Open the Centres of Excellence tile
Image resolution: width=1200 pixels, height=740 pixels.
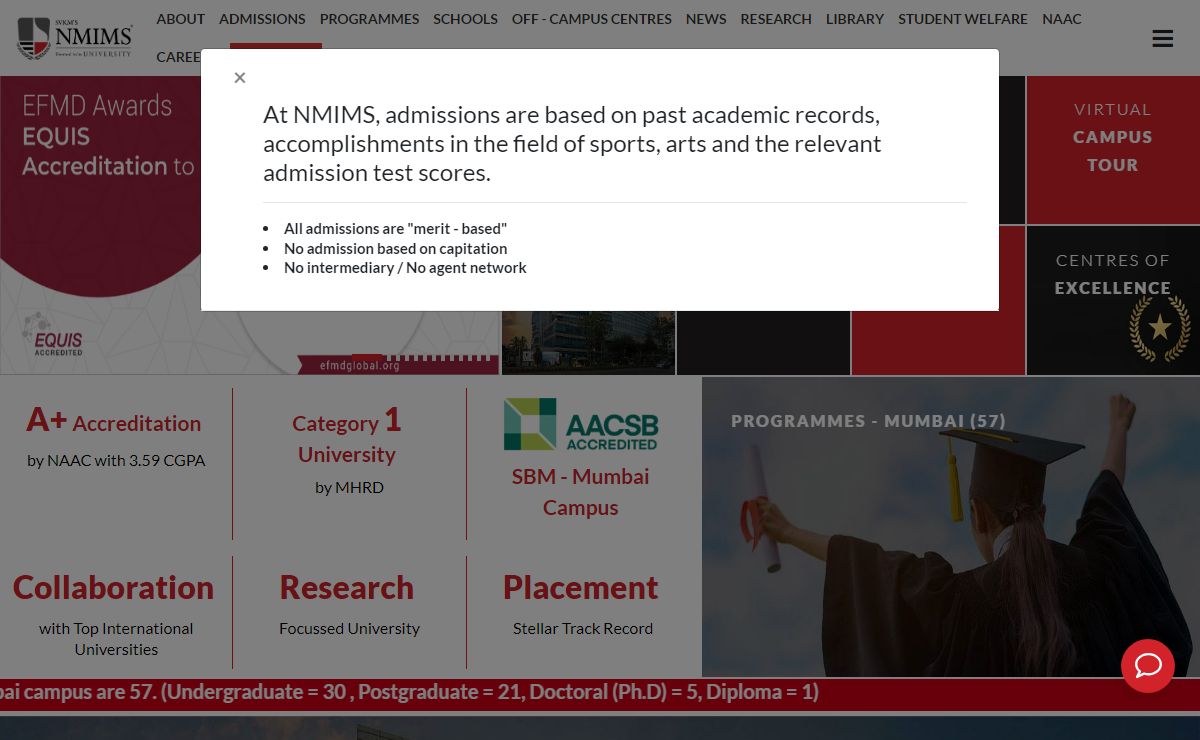tap(1113, 300)
